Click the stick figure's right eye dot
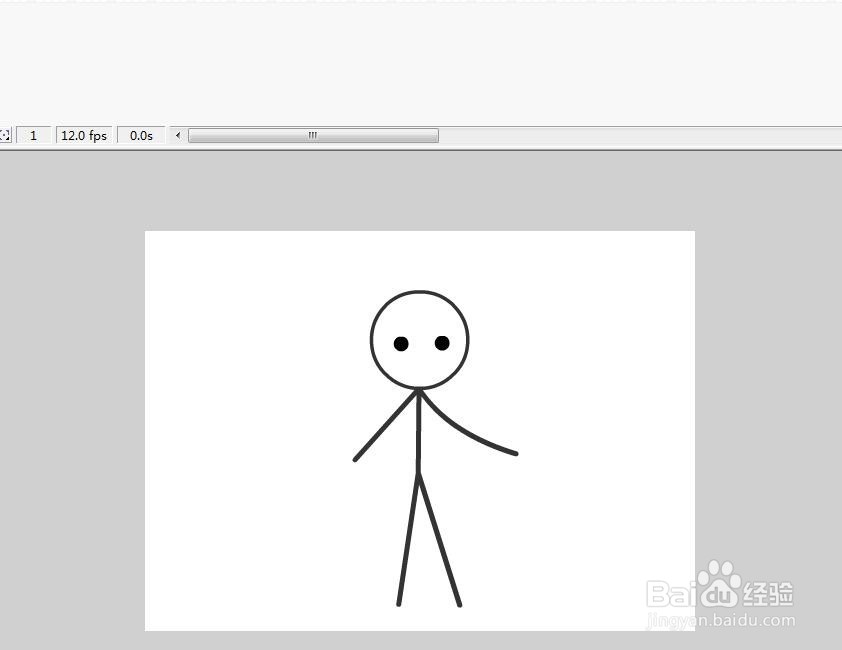 pos(441,343)
